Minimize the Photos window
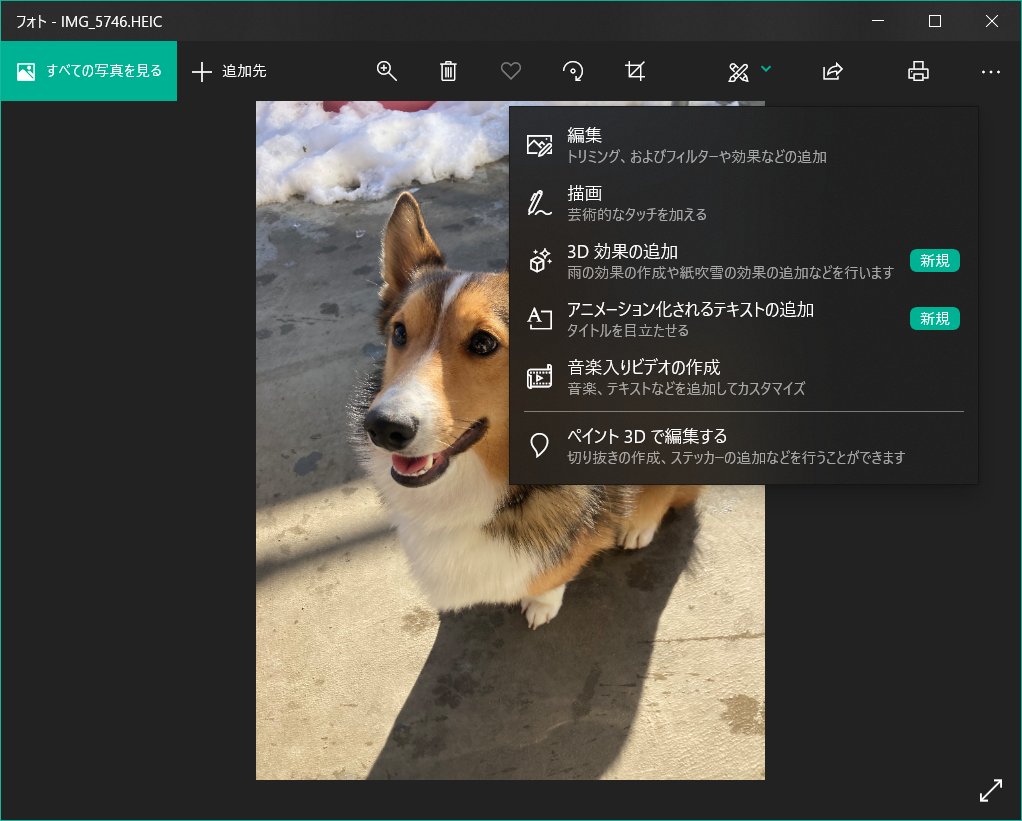Viewport: 1022px width, 821px height. [x=878, y=22]
